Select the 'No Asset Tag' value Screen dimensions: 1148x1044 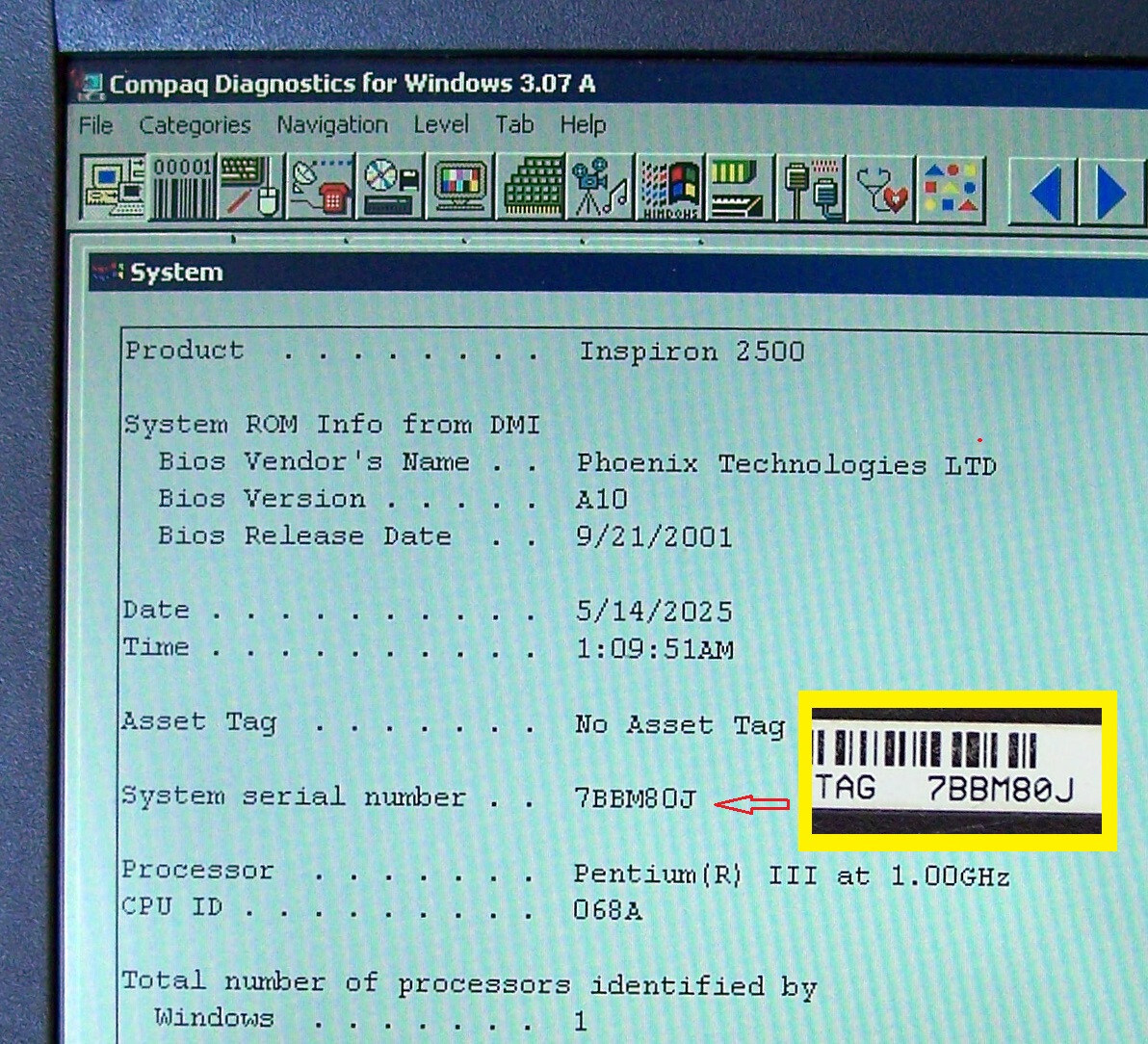pyautogui.click(x=679, y=725)
